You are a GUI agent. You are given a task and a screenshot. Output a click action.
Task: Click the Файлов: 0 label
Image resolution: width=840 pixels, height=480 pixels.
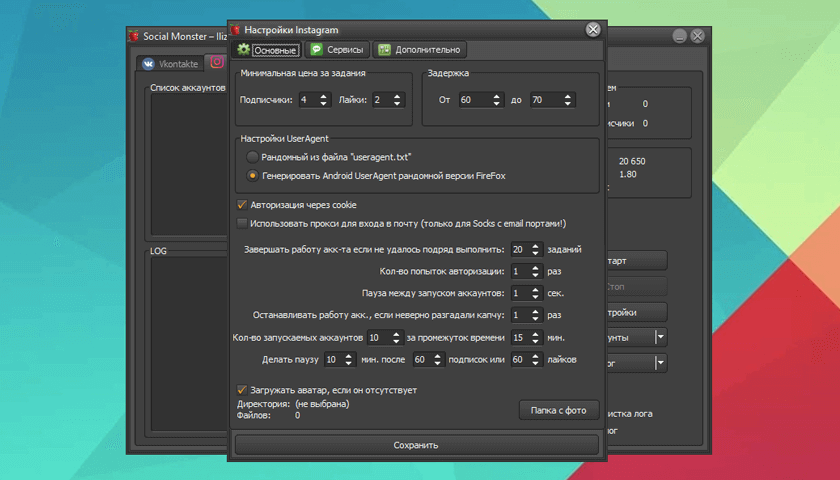pos(268,415)
